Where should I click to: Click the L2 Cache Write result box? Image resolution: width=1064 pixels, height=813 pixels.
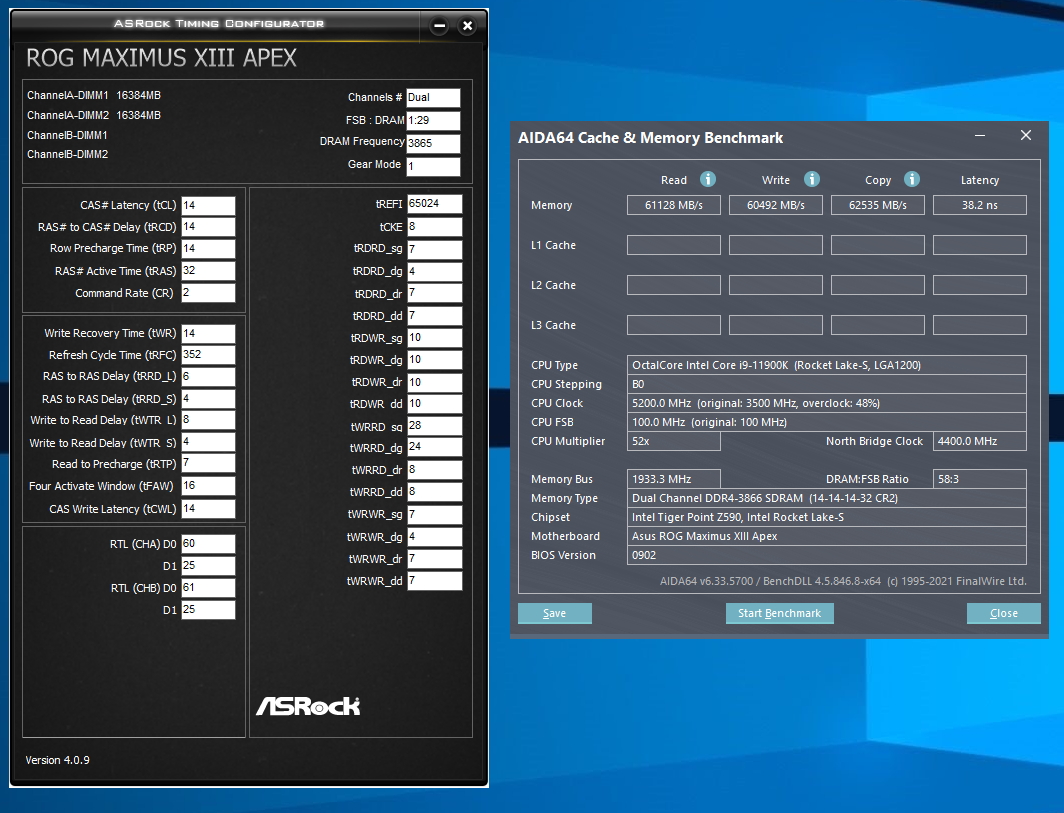(776, 285)
